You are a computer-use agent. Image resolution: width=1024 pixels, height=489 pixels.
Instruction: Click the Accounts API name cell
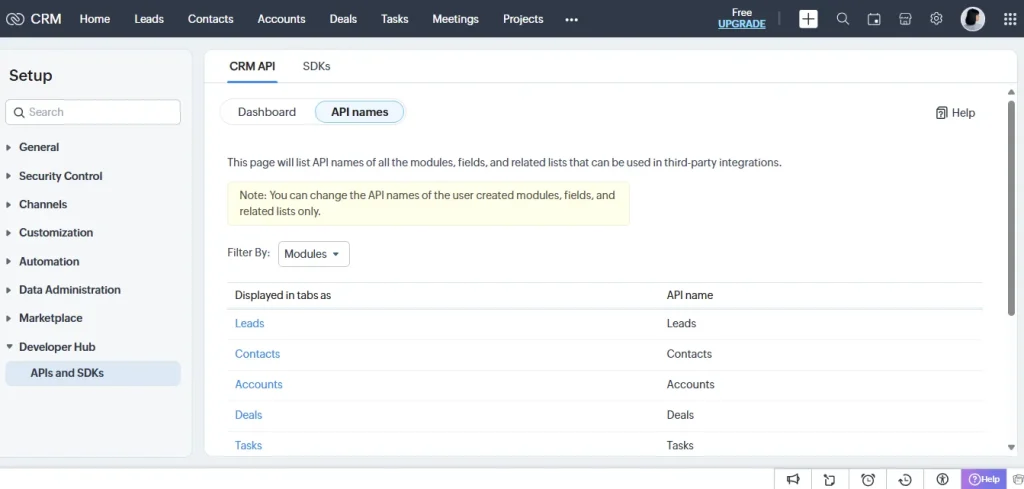pos(690,385)
